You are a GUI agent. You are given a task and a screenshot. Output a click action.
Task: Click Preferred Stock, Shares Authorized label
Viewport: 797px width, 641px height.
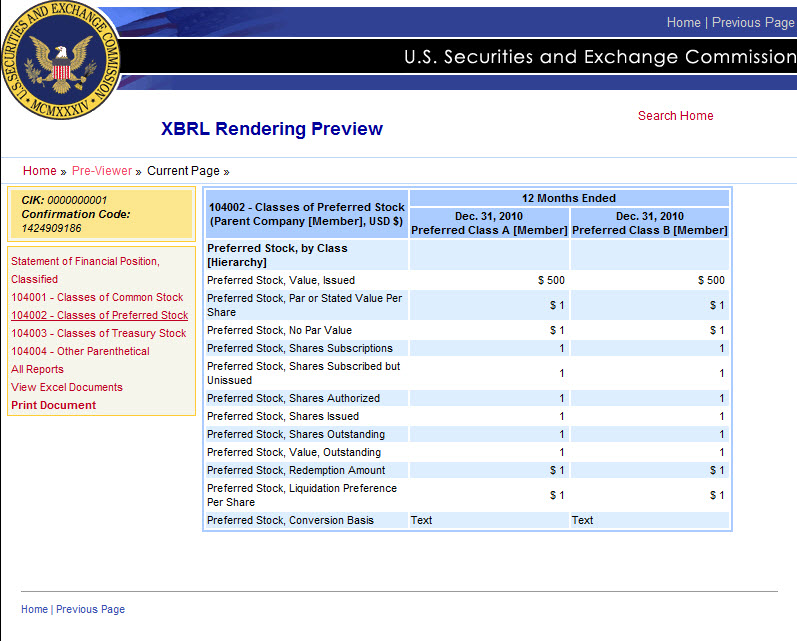[x=293, y=398]
